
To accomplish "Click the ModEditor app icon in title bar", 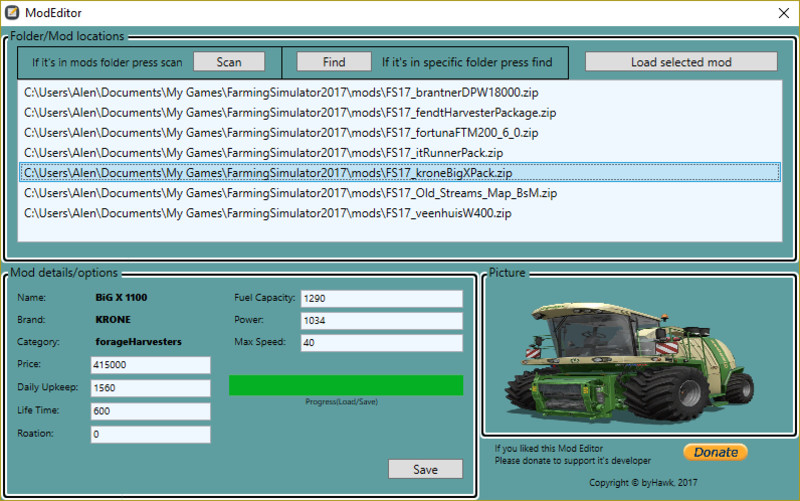I will coord(13,13).
